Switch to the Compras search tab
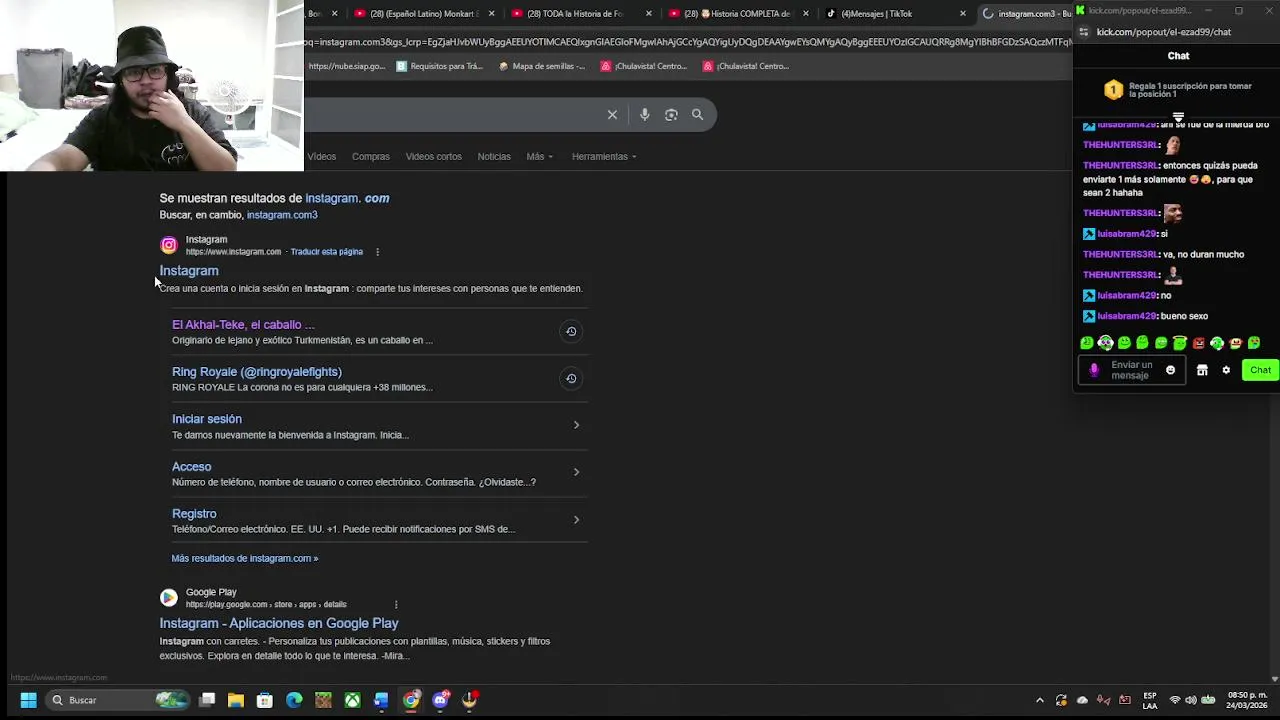The height and width of the screenshot is (720, 1280). click(370, 156)
